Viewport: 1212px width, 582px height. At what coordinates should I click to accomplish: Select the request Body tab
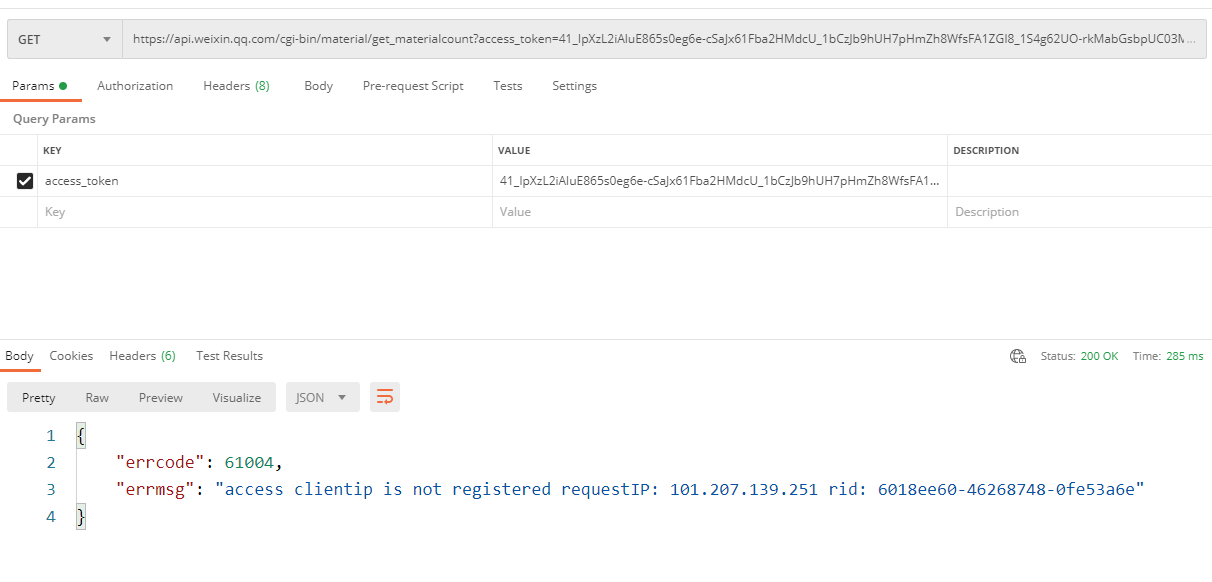click(318, 86)
